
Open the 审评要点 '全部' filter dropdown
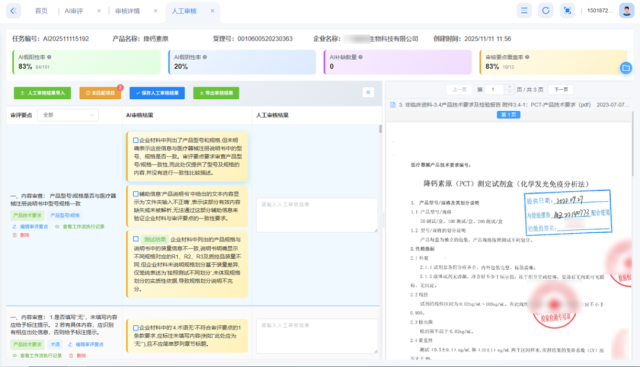[x=68, y=115]
